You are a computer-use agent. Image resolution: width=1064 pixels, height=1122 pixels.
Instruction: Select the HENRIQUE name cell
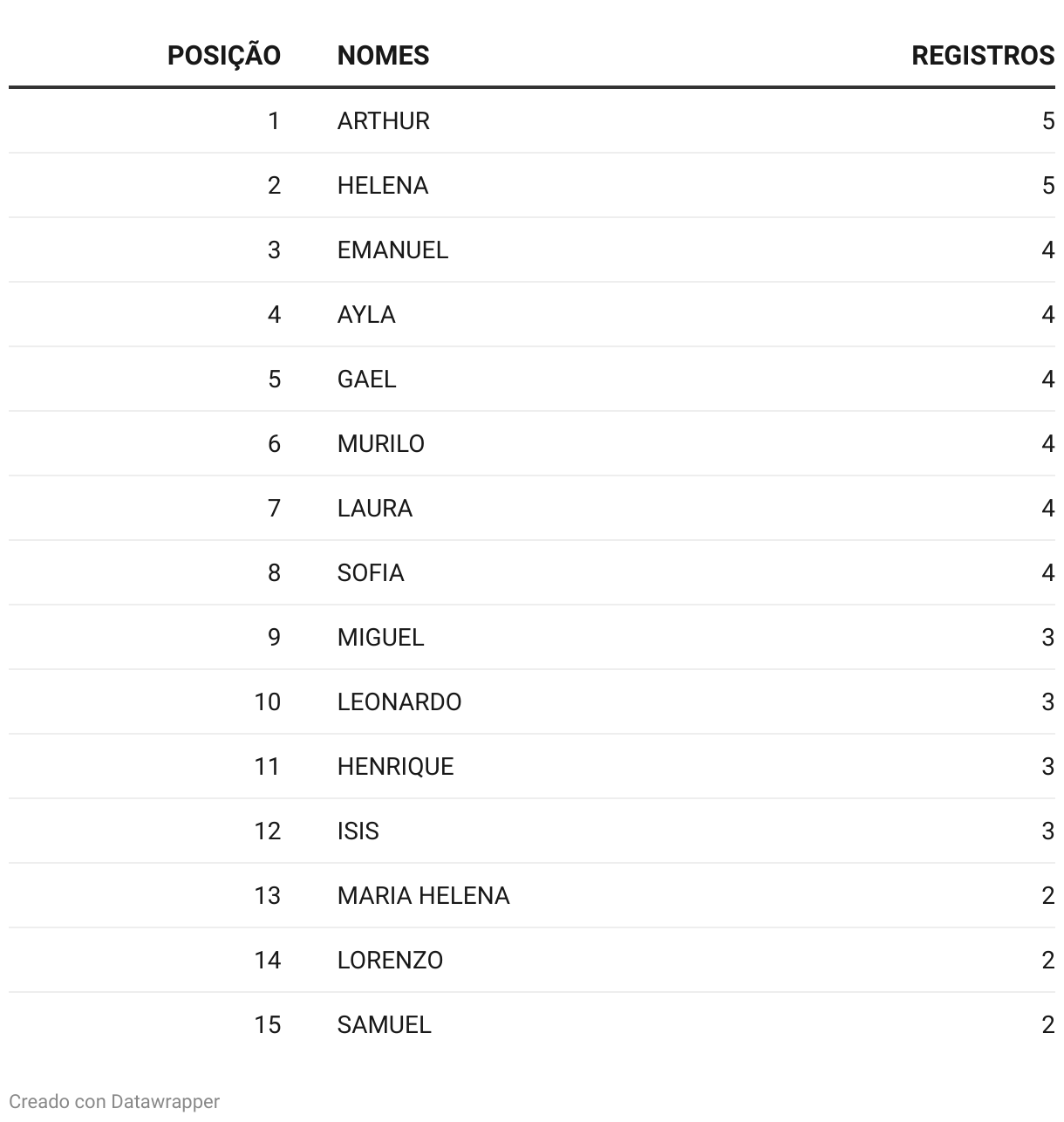point(395,766)
